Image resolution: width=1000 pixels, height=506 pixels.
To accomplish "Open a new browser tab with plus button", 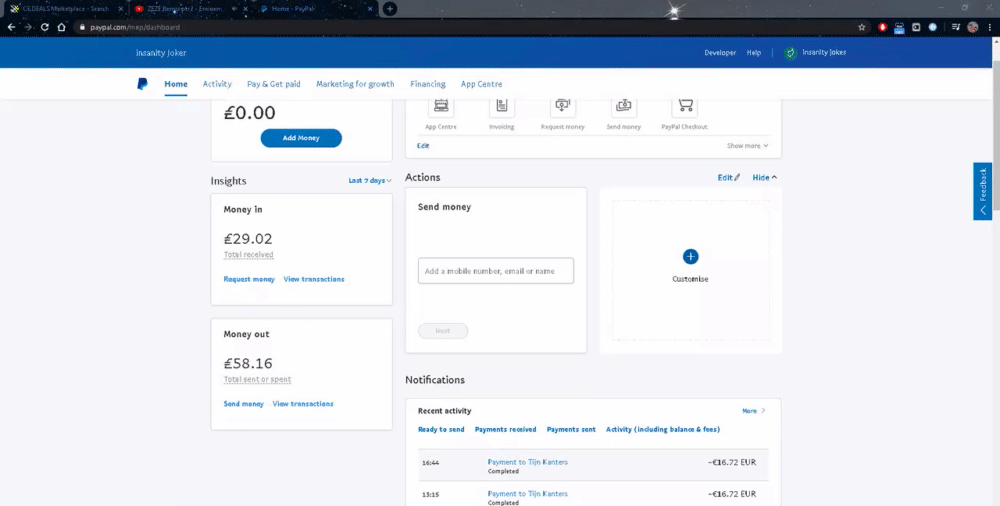I will point(390,9).
